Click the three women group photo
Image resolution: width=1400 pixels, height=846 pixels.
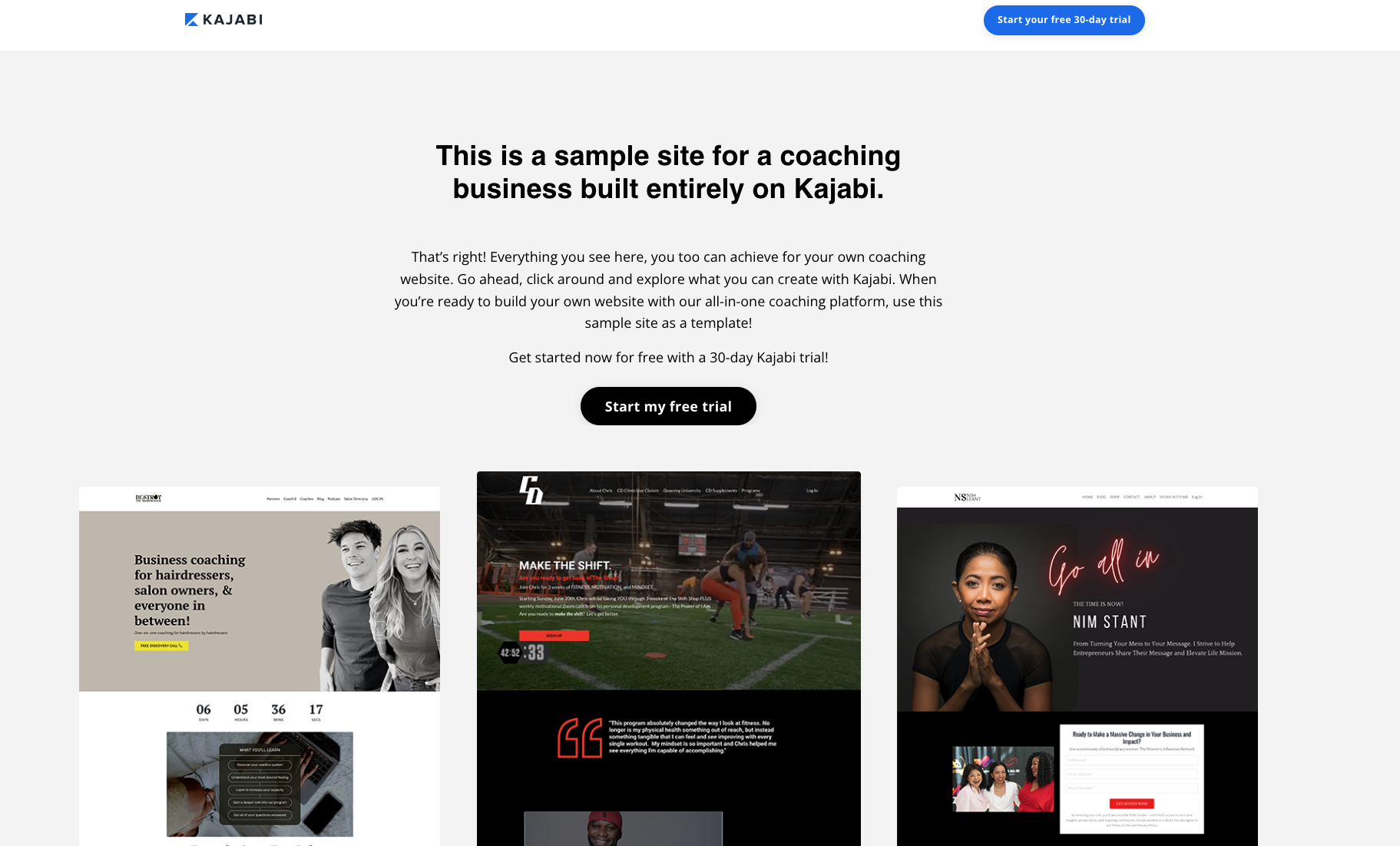point(1003,779)
